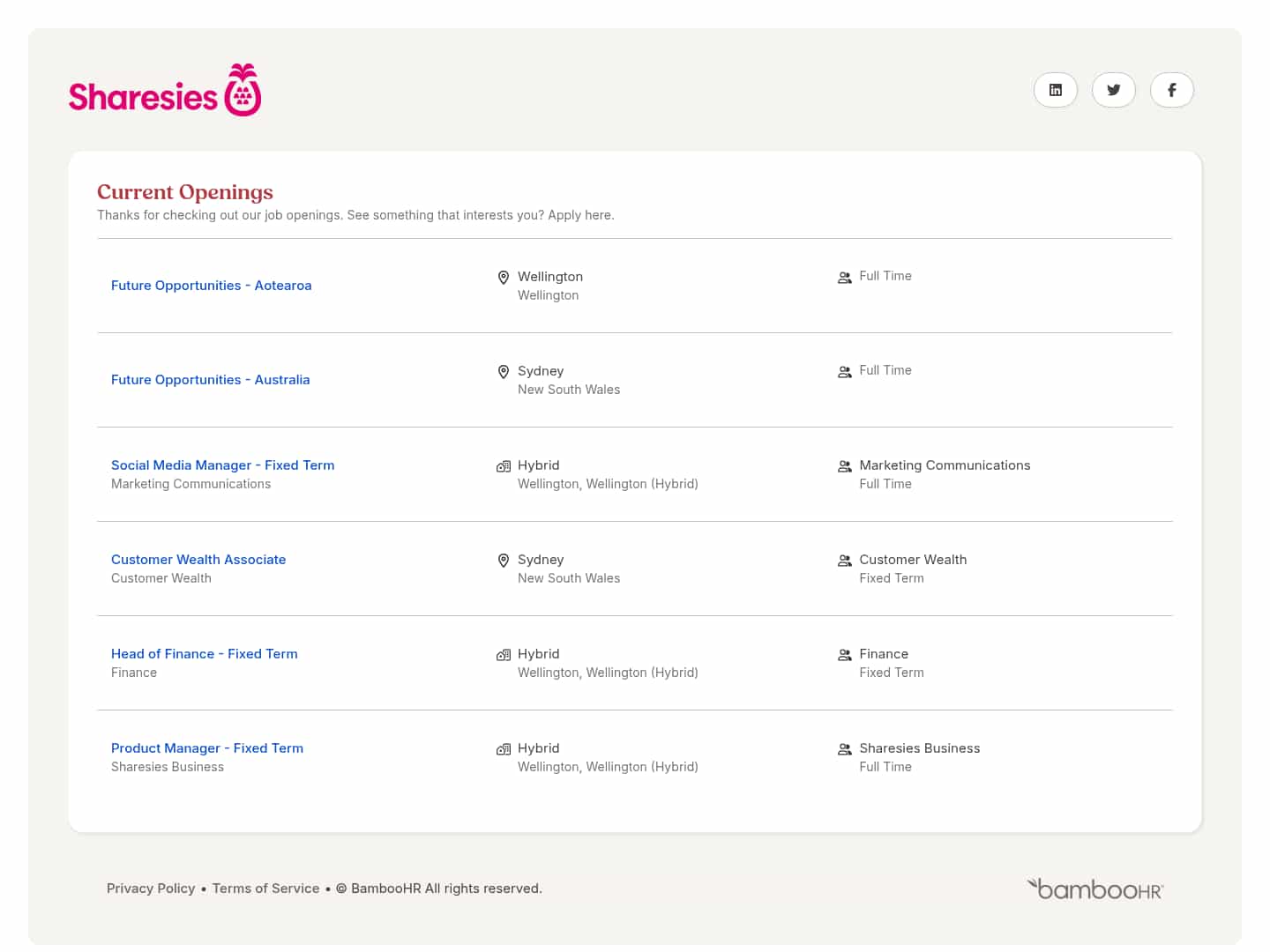The image size is (1270, 952).
Task: Click 'Finance' under Head of Finance title
Action: pyautogui.click(x=134, y=673)
